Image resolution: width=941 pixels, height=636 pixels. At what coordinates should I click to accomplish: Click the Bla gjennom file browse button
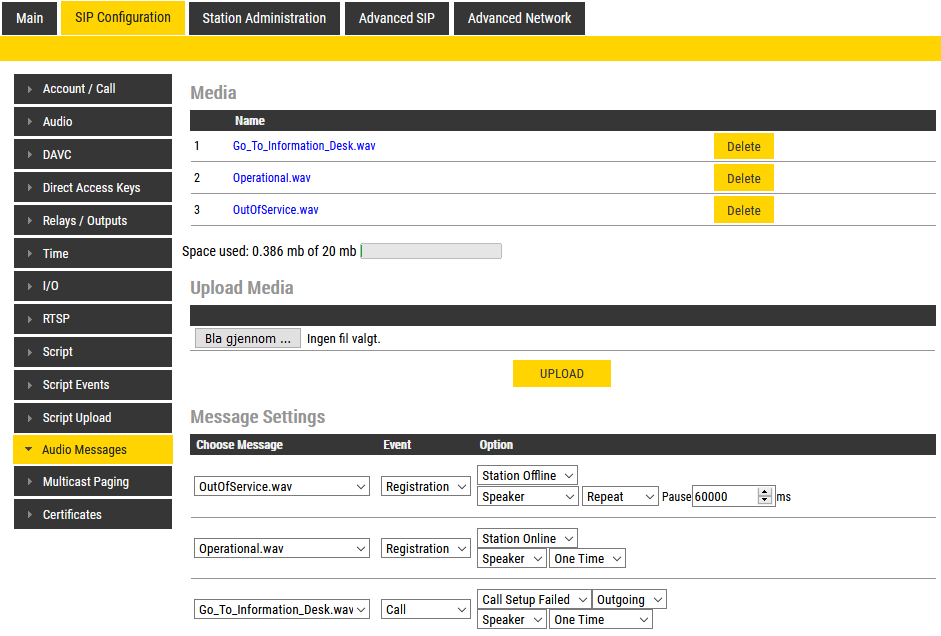point(247,339)
